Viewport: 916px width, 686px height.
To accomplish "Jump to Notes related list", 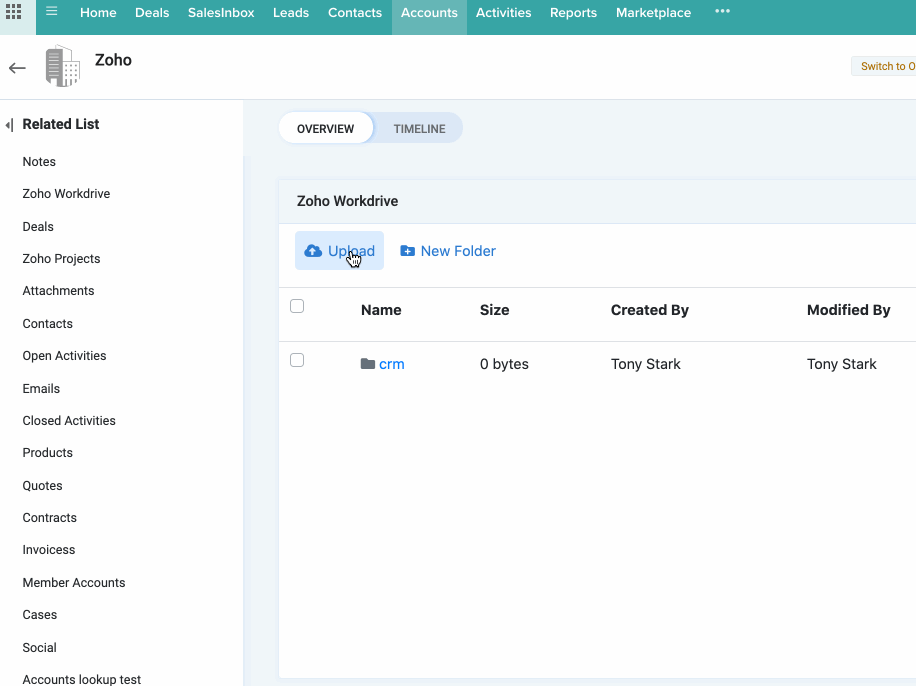I will (39, 162).
